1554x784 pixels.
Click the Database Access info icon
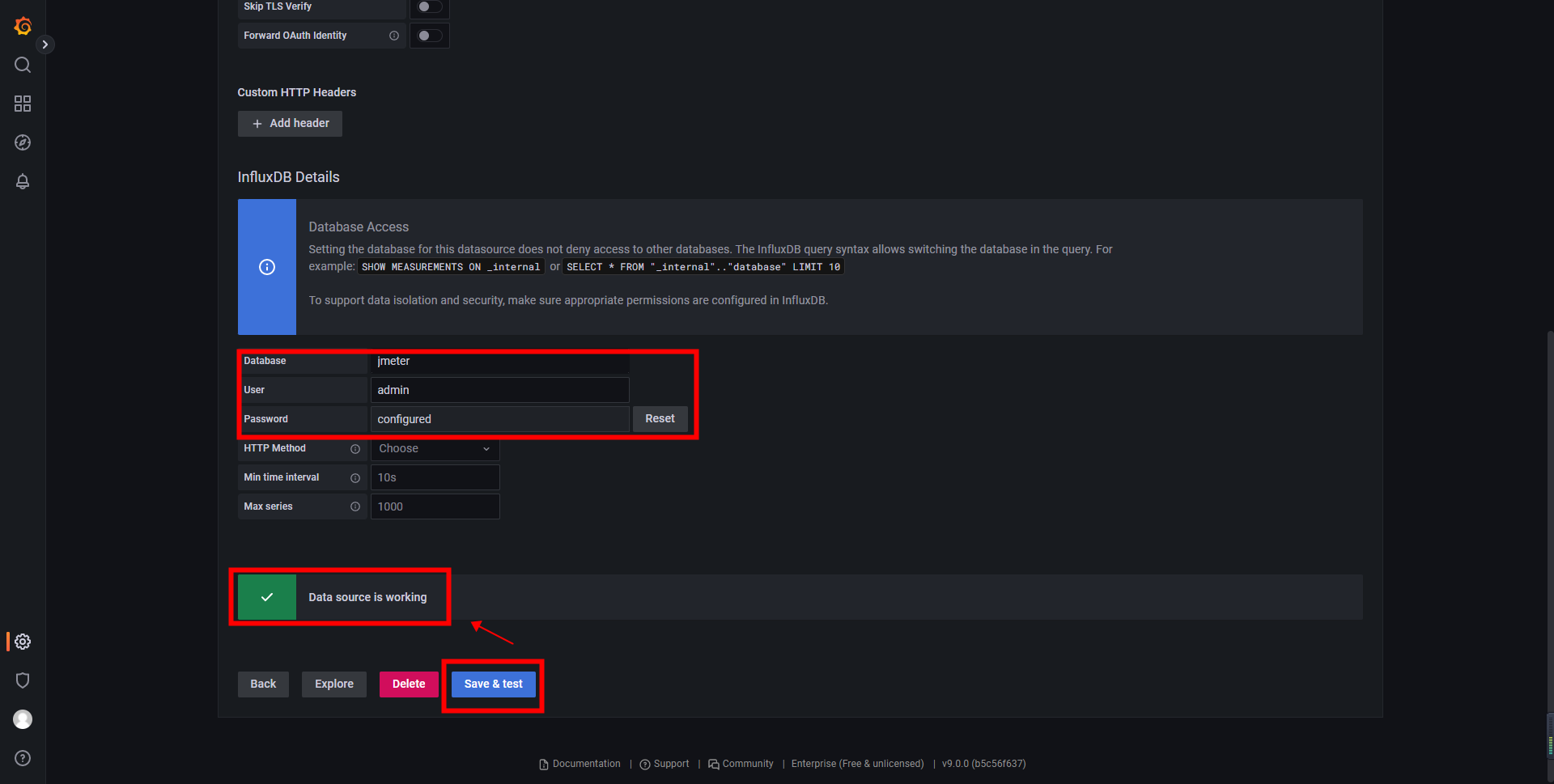point(267,267)
